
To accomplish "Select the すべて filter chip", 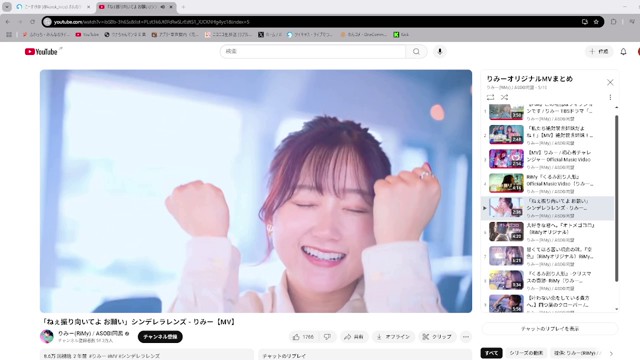I will click(491, 353).
